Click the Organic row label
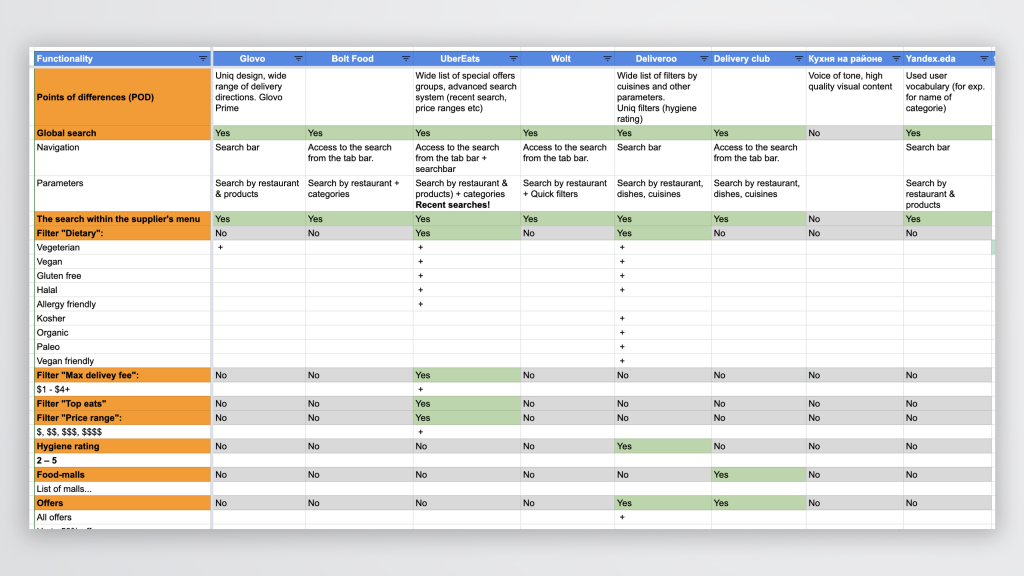The height and width of the screenshot is (576, 1024). [x=122, y=332]
